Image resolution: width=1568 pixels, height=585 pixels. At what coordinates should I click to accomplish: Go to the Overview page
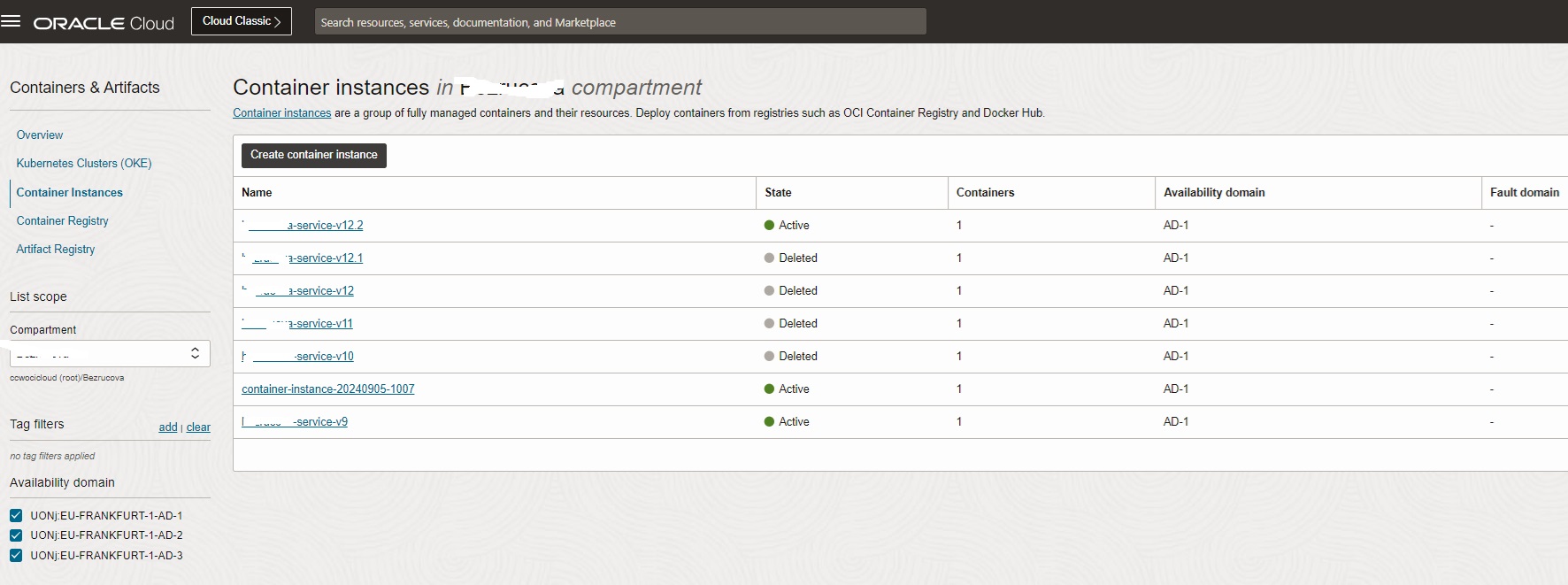click(x=40, y=135)
